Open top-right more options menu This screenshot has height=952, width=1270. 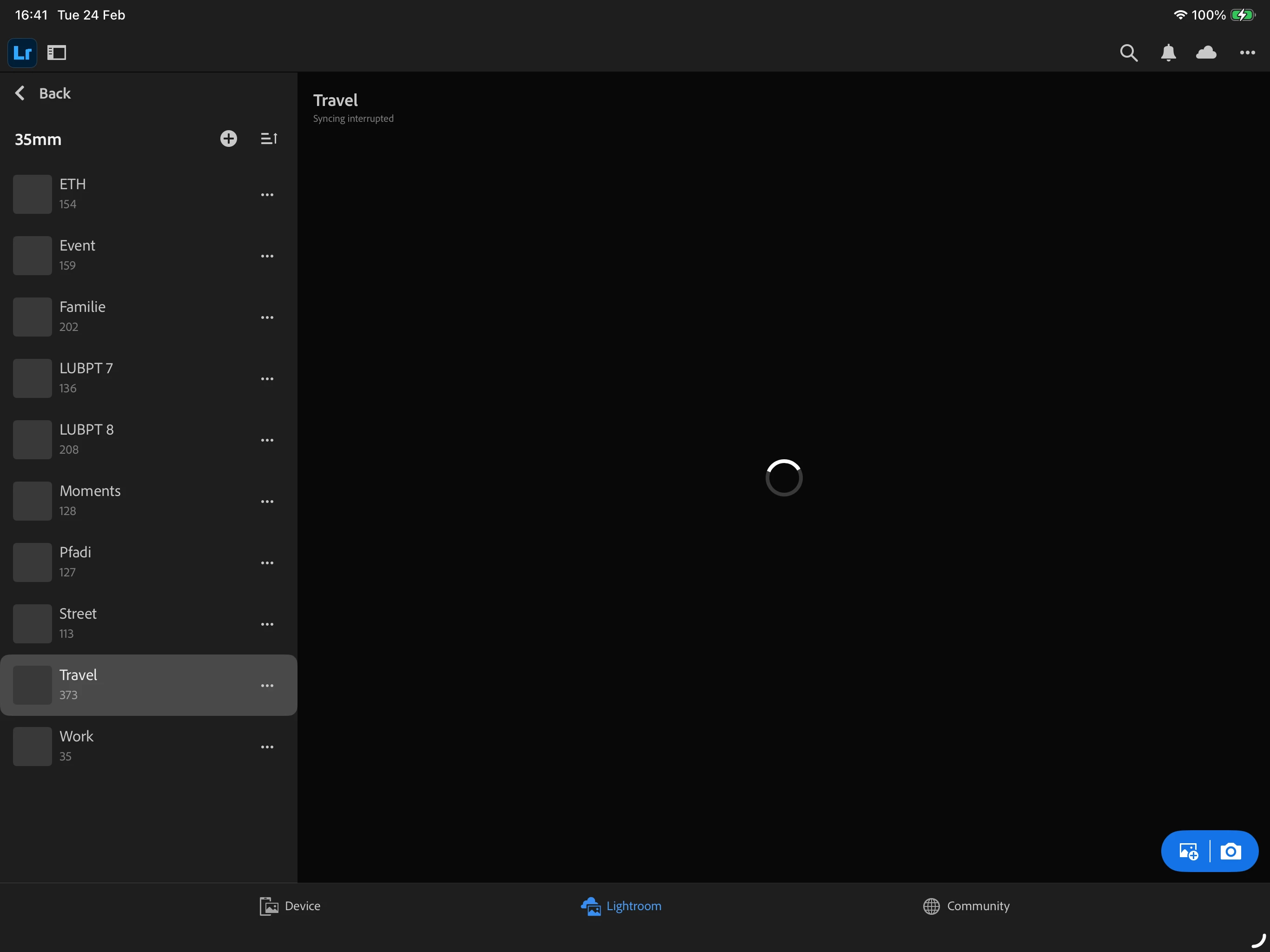(x=1247, y=53)
